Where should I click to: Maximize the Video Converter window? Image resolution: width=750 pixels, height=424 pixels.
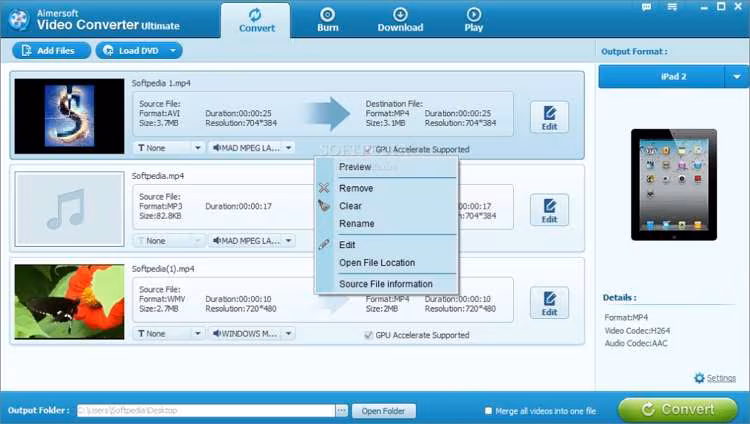pyautogui.click(x=721, y=7)
